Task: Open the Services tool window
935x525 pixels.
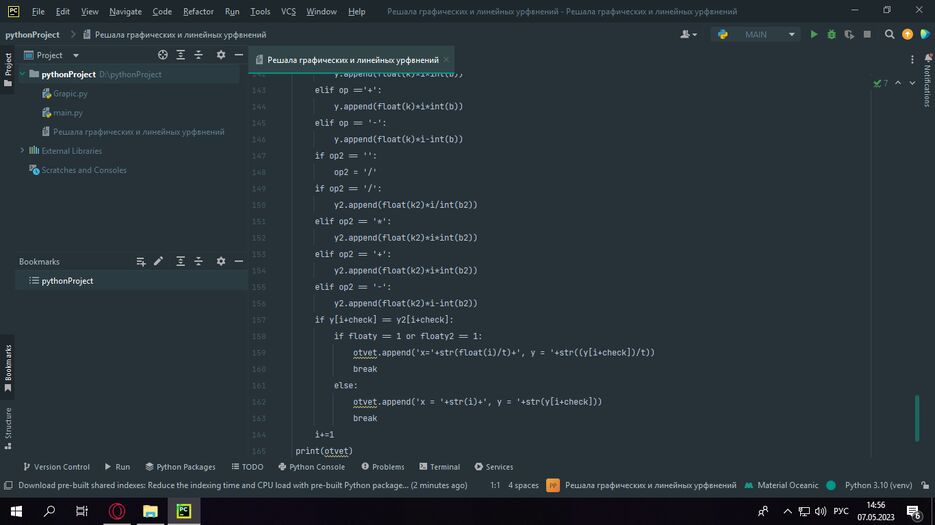Action: pos(494,467)
